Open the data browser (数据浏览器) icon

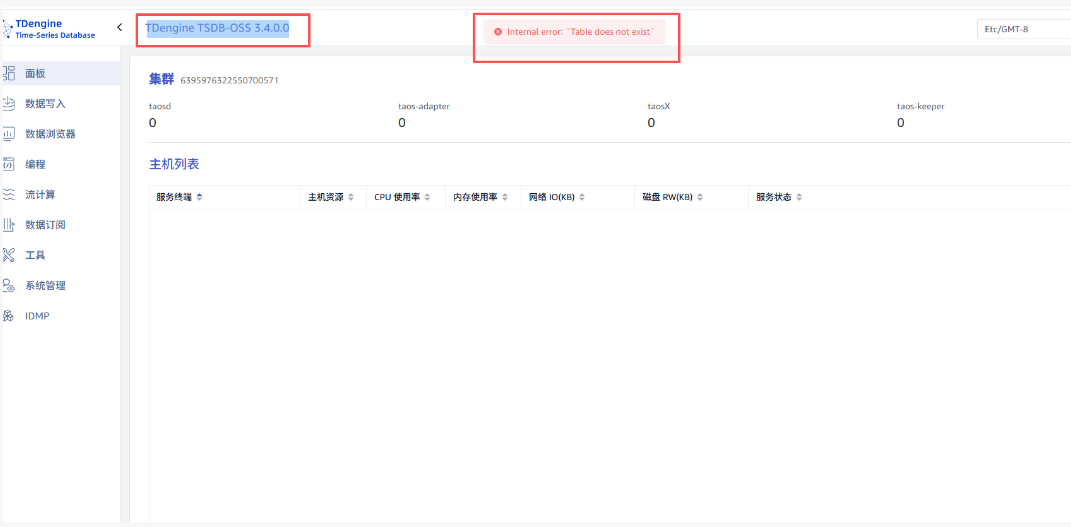pyautogui.click(x=9, y=133)
